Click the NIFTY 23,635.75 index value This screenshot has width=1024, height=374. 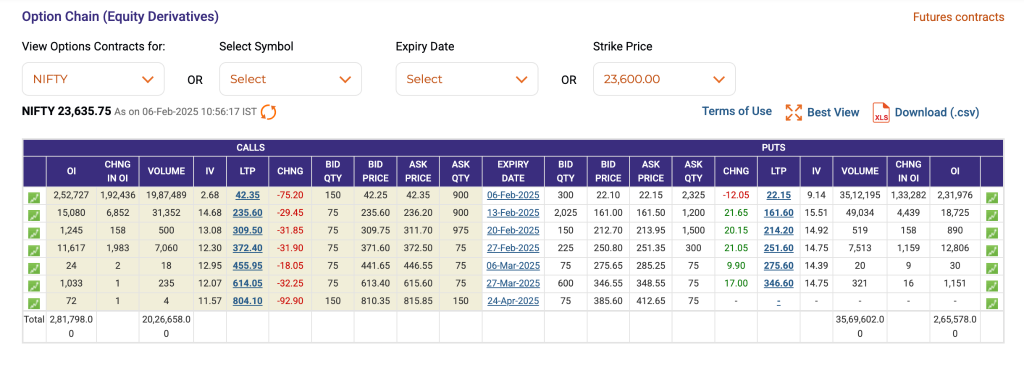(x=67, y=111)
